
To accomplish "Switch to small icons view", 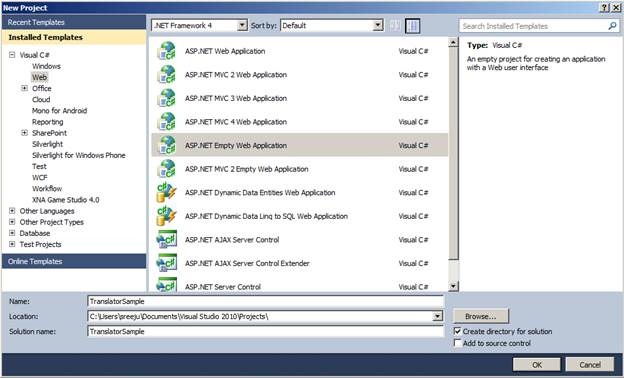I will 395,26.
